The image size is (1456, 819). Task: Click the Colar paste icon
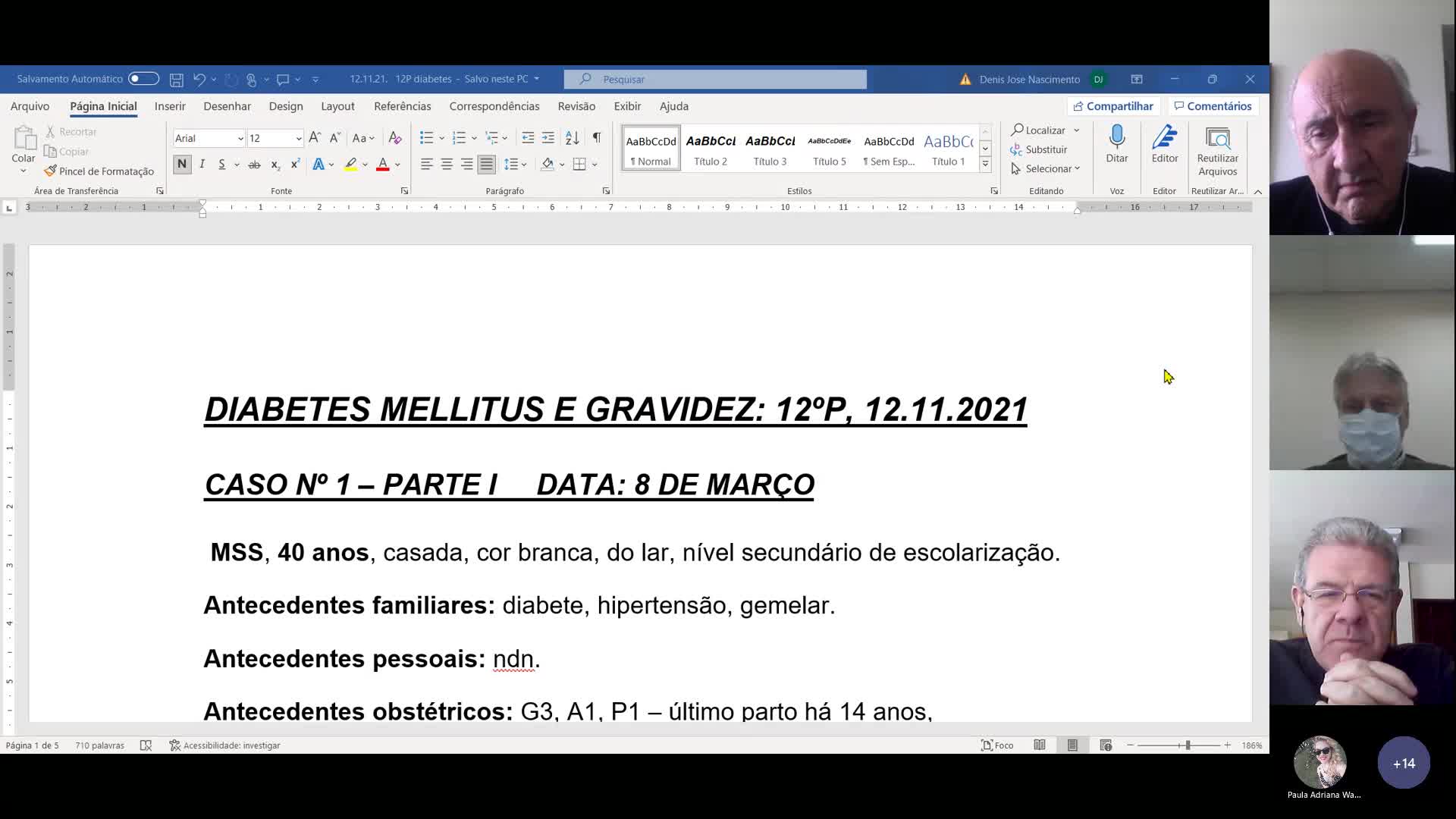(24, 140)
